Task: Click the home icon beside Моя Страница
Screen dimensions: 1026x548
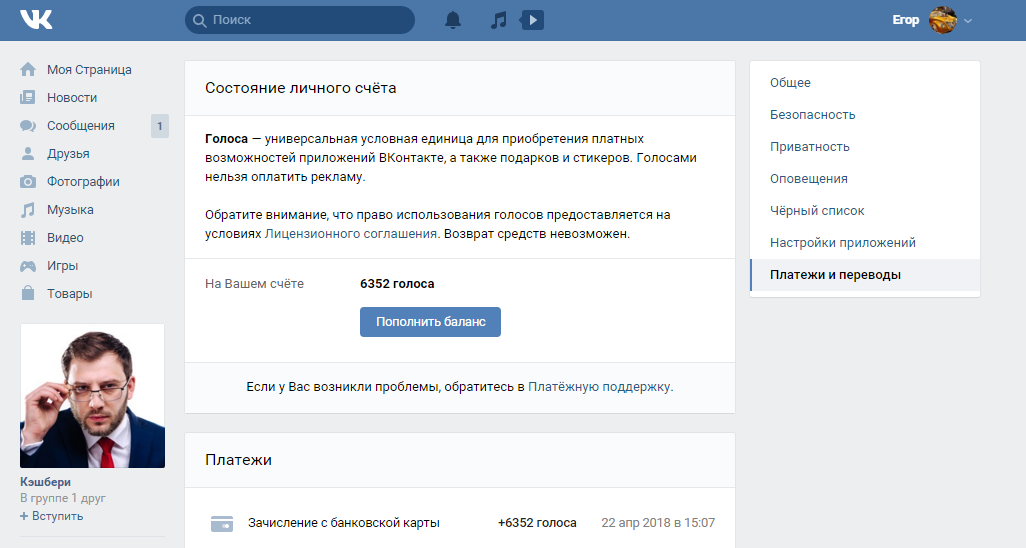Action: click(28, 69)
